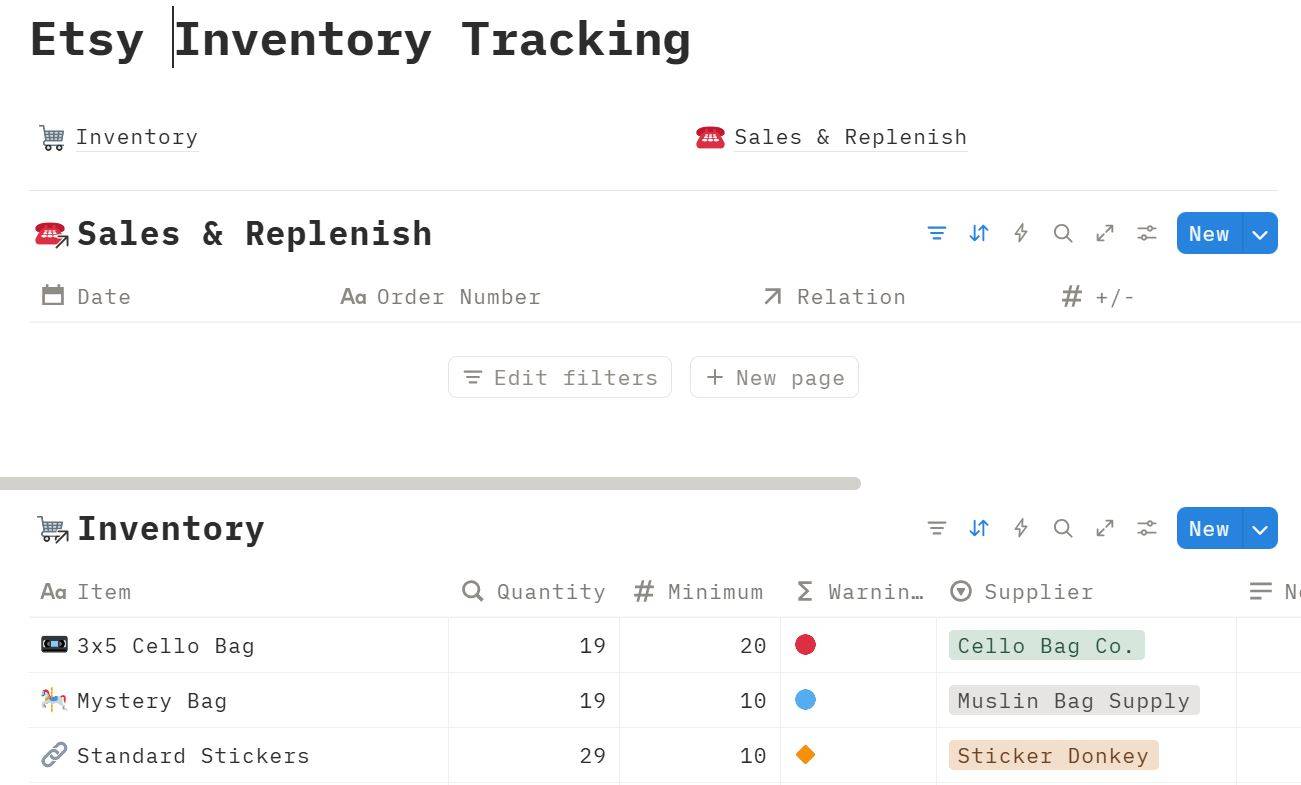Open Supplier column header menu
The height and width of the screenshot is (785, 1301).
click(1038, 592)
